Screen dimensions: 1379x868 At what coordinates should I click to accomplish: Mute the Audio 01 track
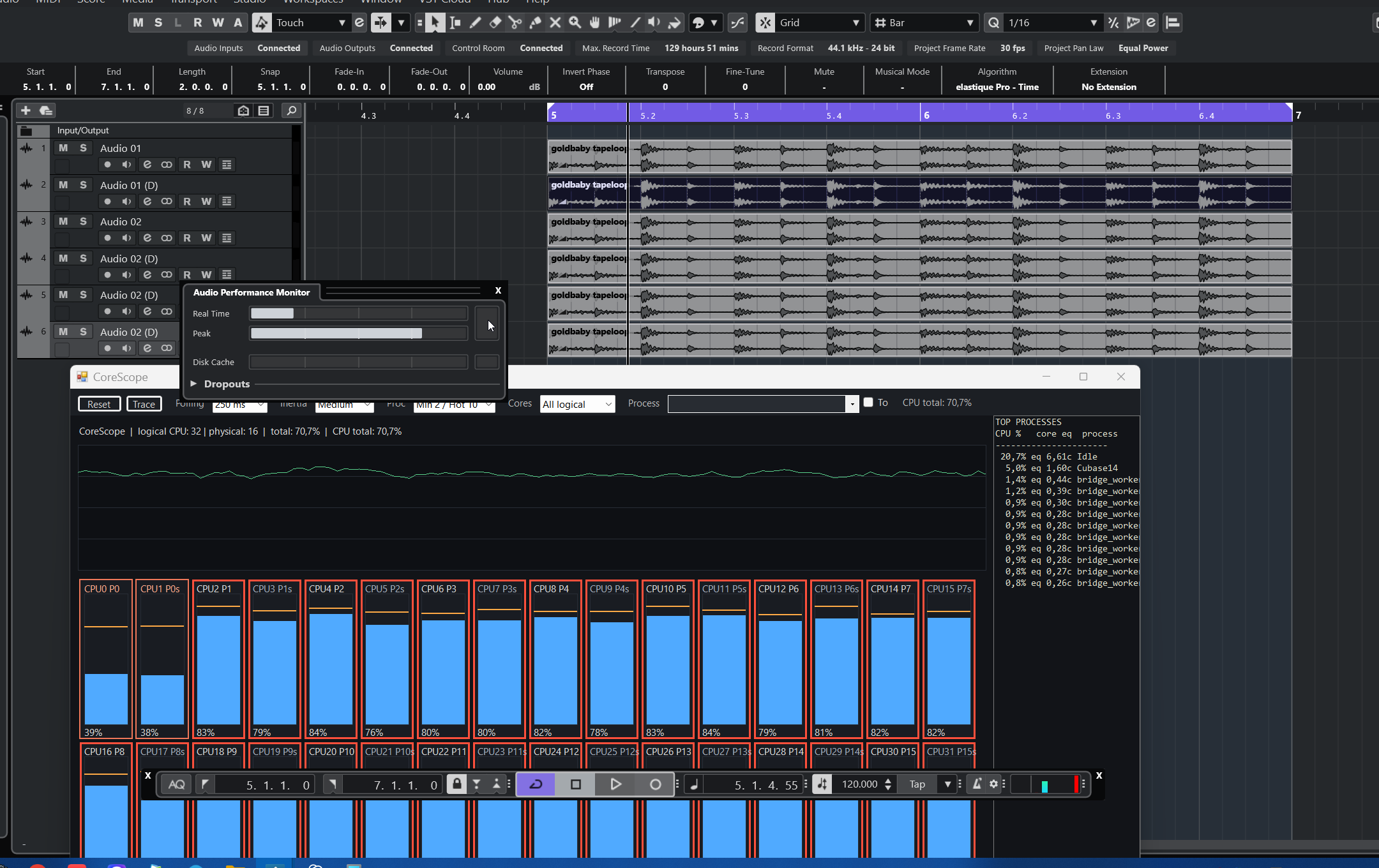point(63,148)
